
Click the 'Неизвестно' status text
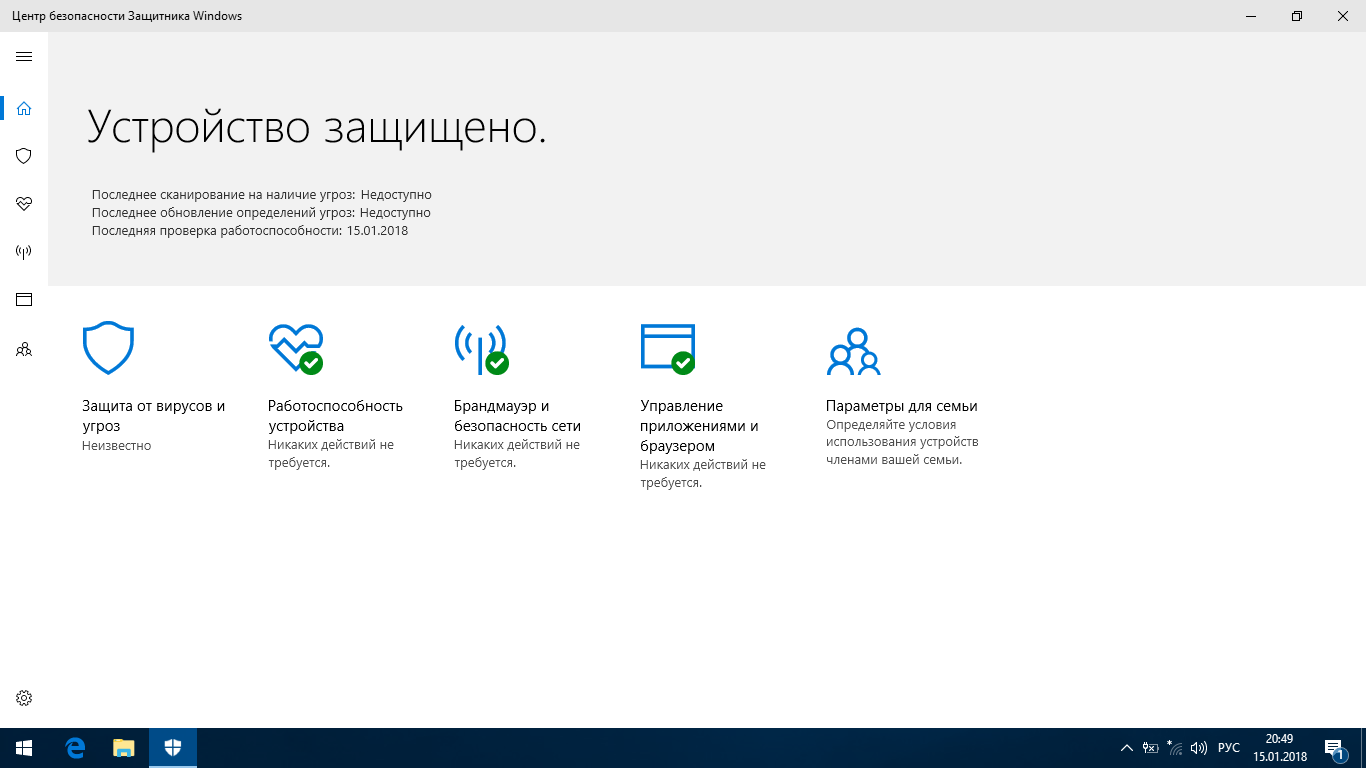tap(117, 446)
